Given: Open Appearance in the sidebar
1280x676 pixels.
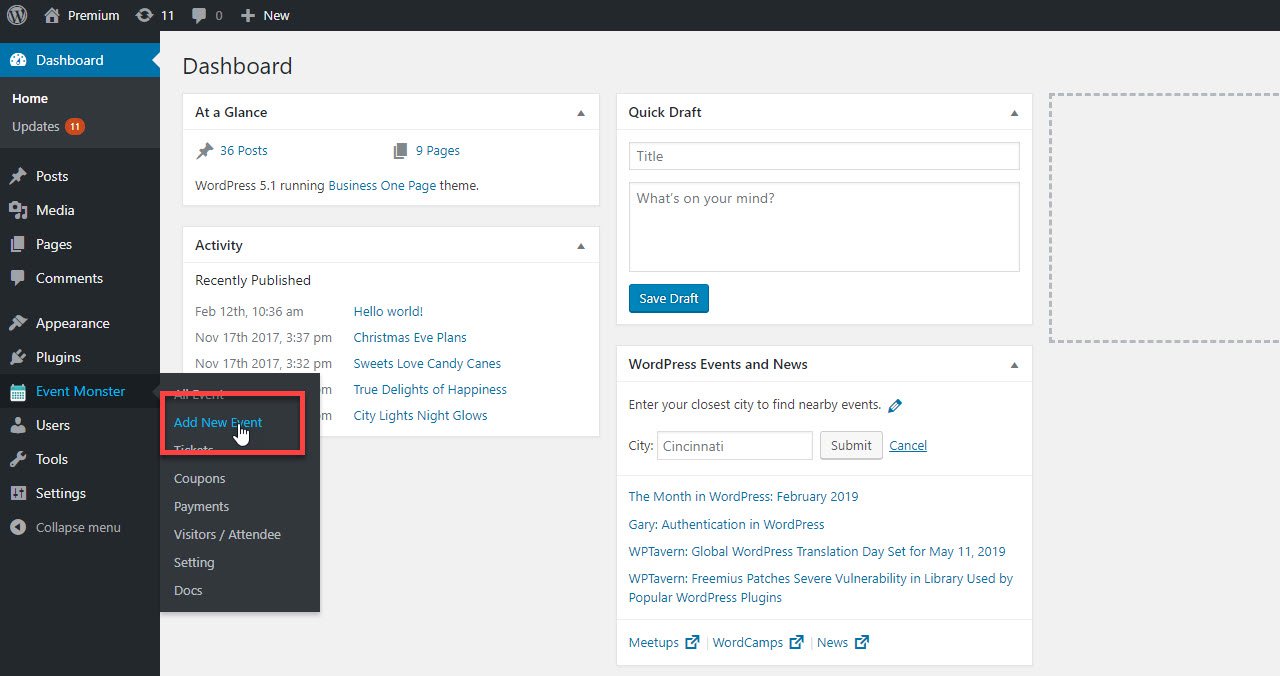Looking at the screenshot, I should point(72,323).
